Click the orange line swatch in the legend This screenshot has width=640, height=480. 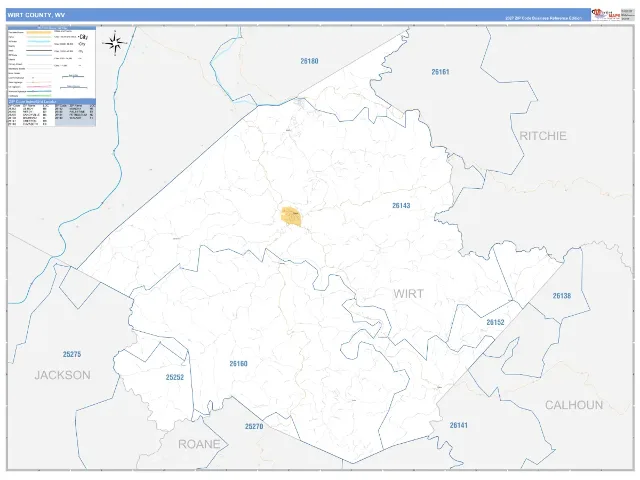coord(39,33)
